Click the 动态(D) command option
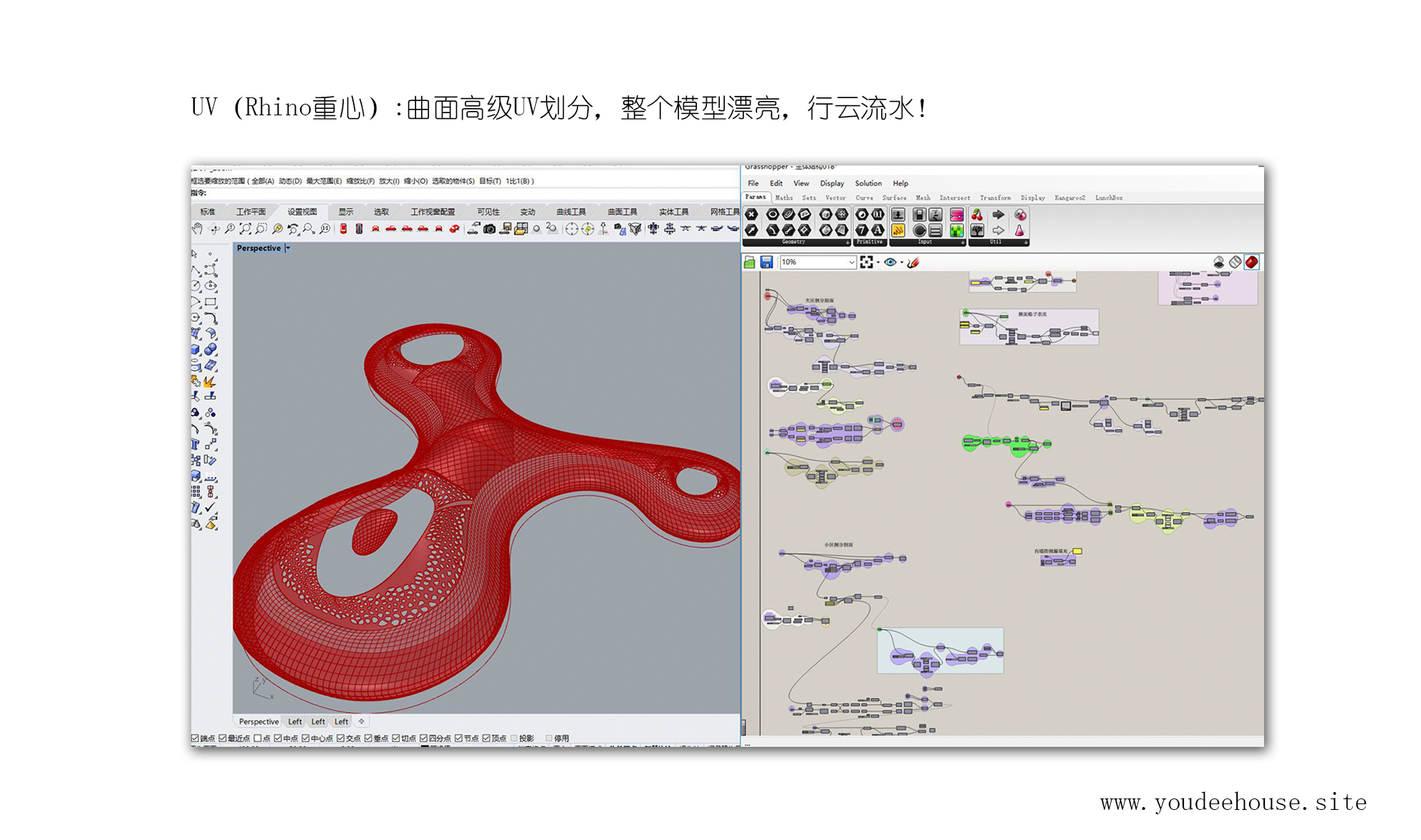The image size is (1421, 840). pos(290,181)
